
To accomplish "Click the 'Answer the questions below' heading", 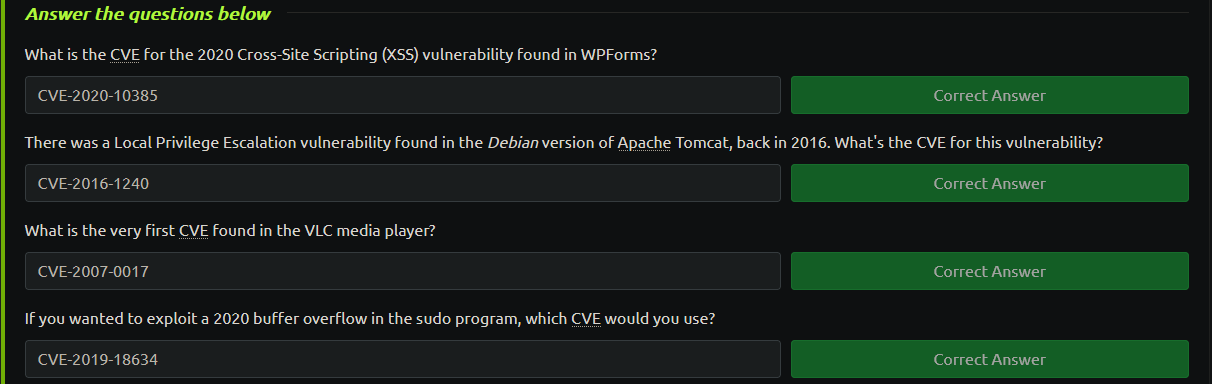I will click(x=148, y=14).
